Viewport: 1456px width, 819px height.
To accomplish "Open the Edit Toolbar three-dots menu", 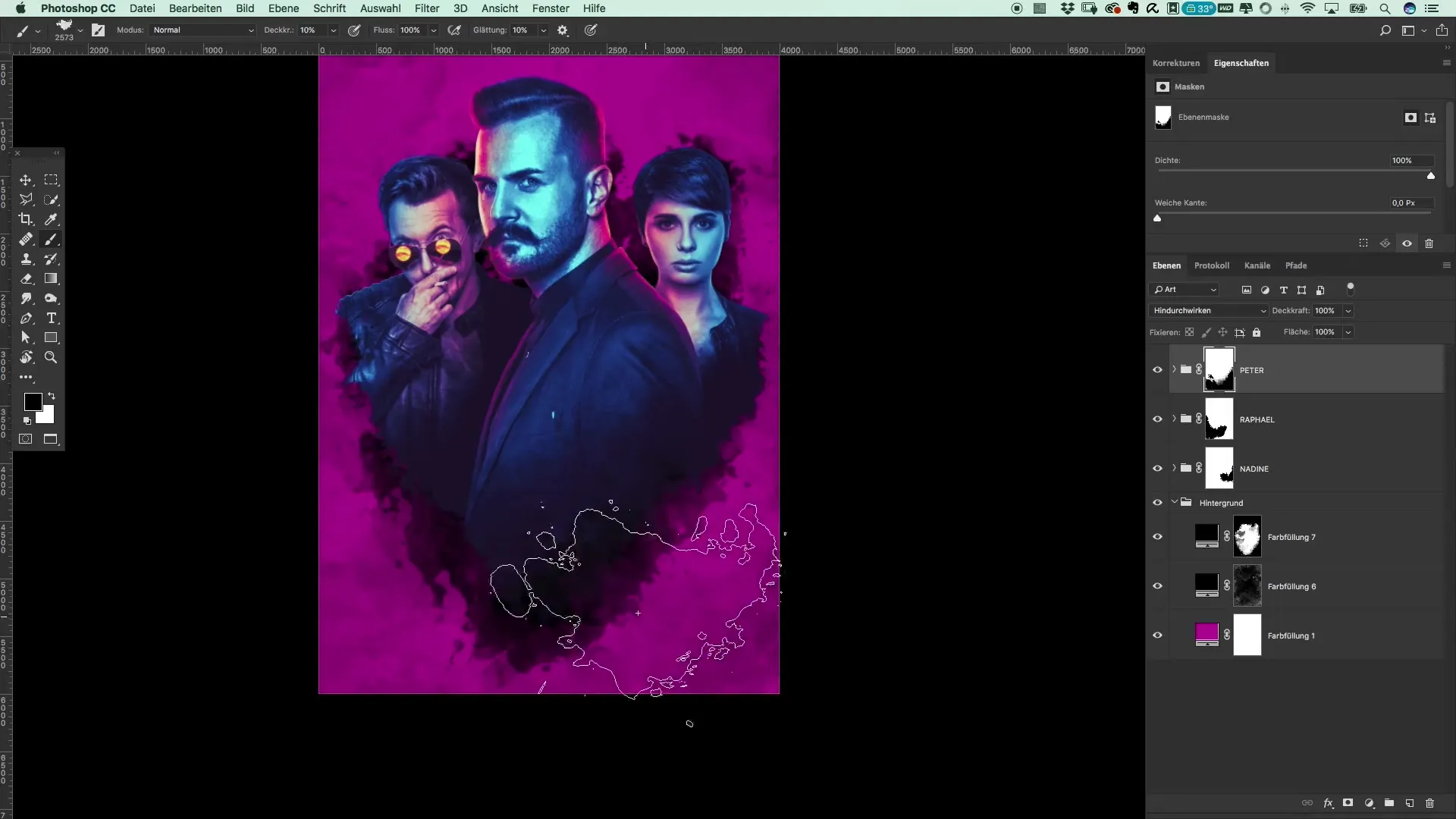I will [x=26, y=377].
